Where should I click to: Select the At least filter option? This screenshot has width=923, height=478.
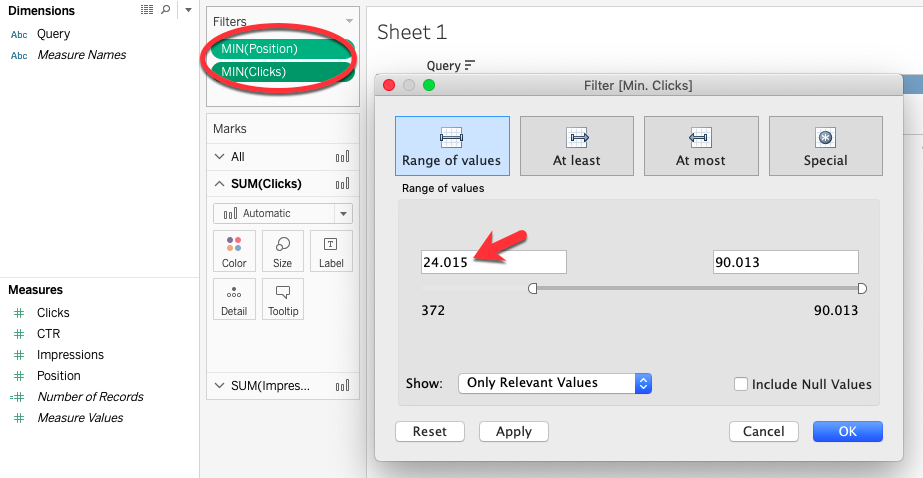pyautogui.click(x=576, y=146)
